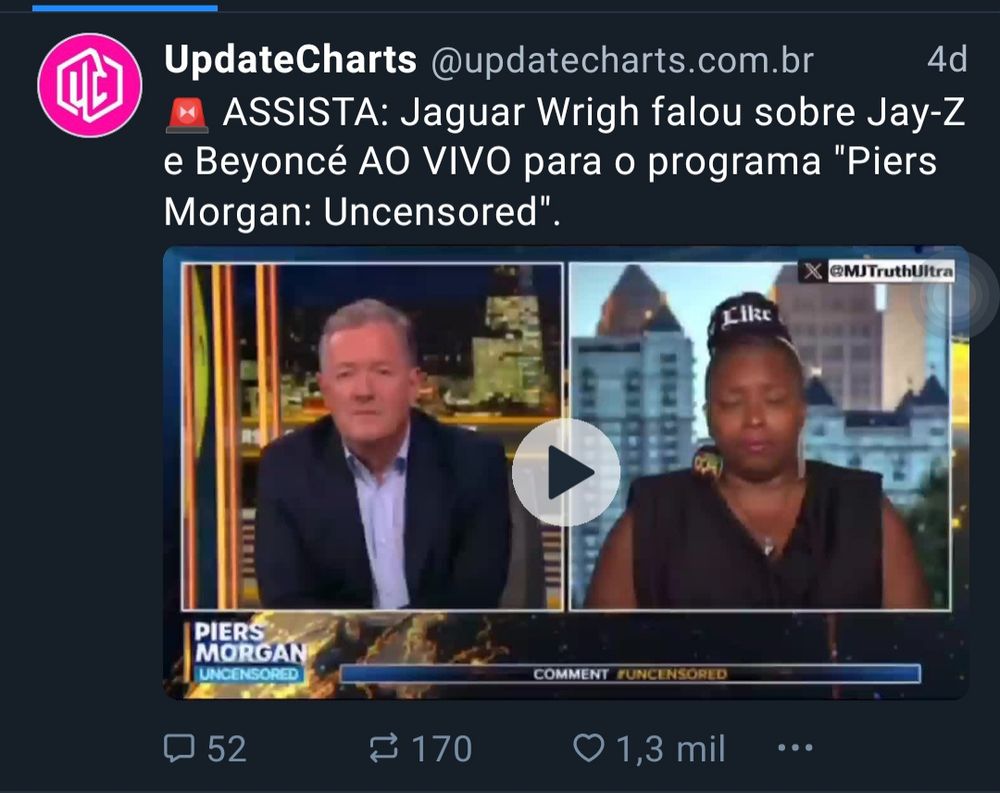
Task: Click the reply count 52
Action: 226,749
